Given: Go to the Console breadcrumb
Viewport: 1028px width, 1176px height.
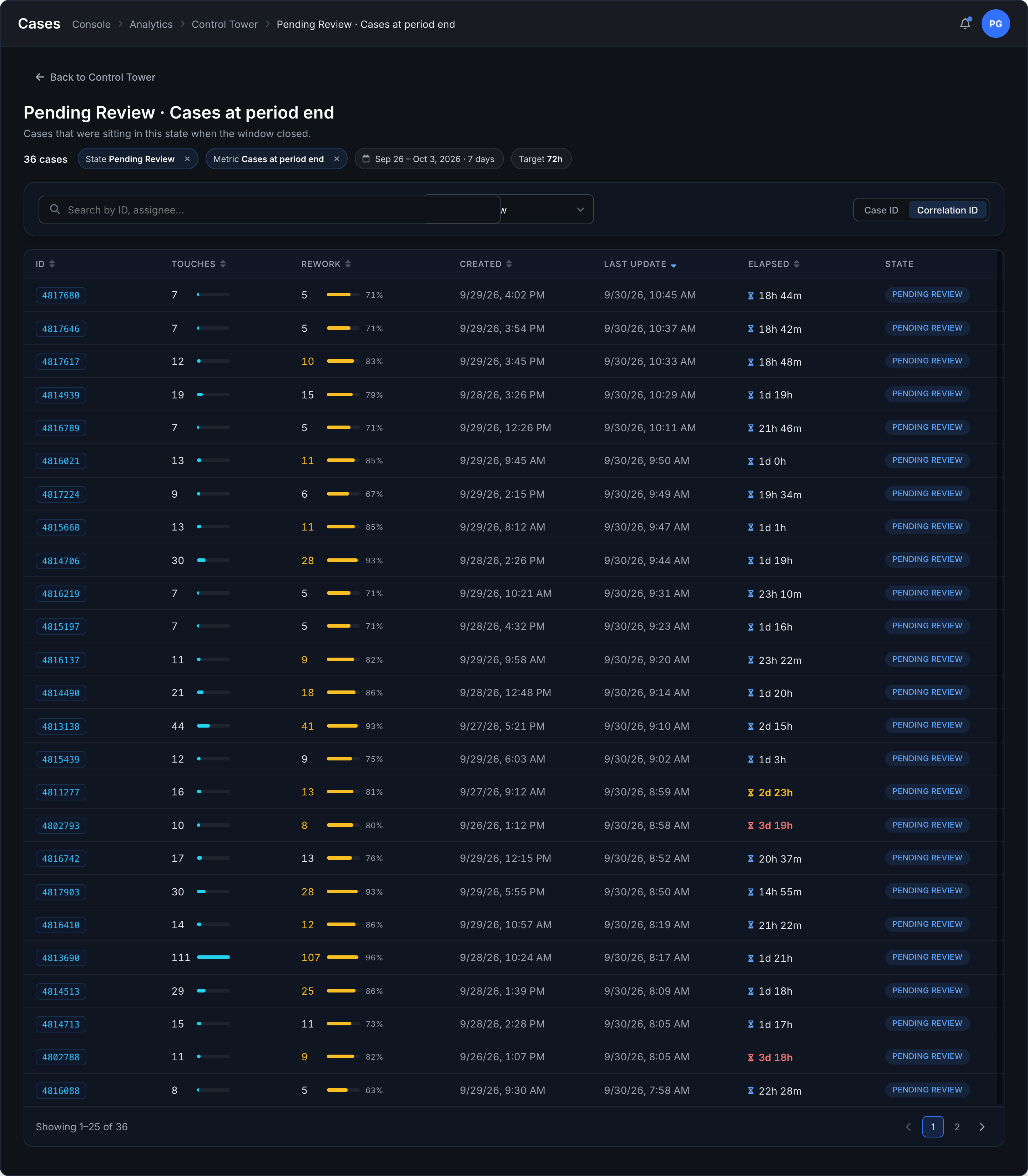Looking at the screenshot, I should tap(91, 24).
